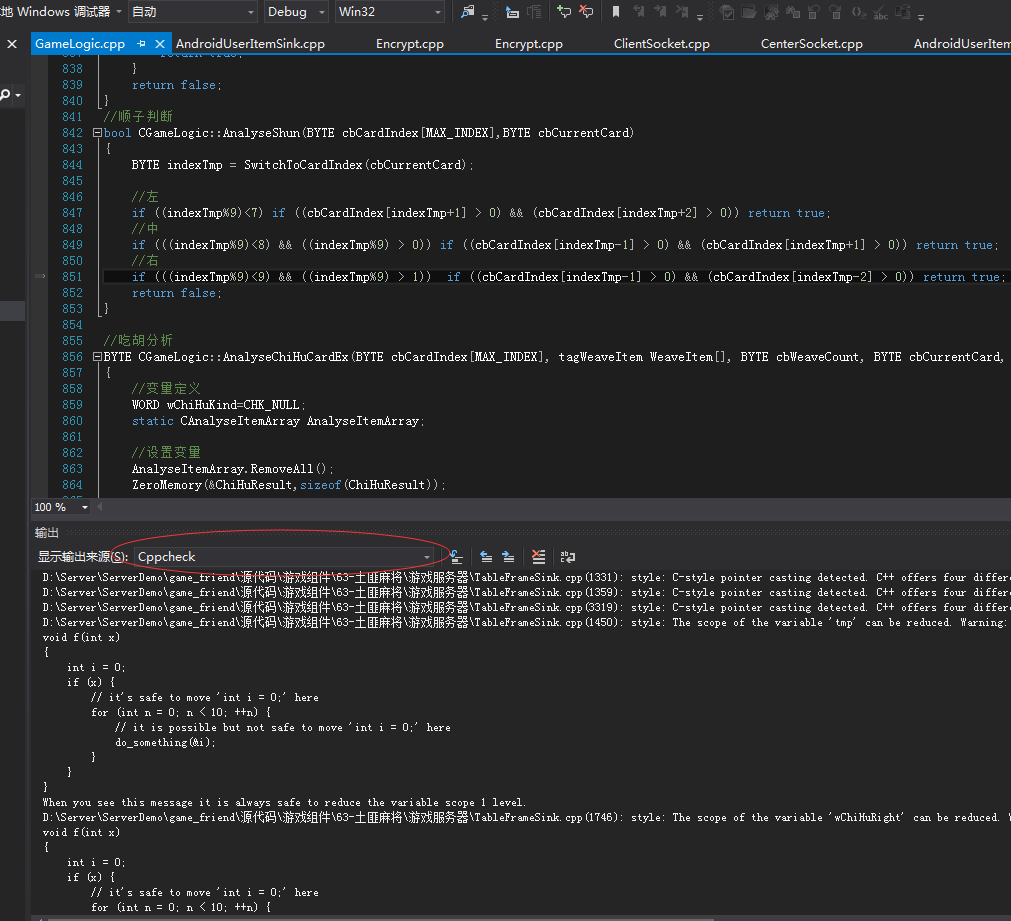This screenshot has width=1011, height=921.
Task: Switch to CenterSocket.cpp tab
Action: tap(812, 43)
